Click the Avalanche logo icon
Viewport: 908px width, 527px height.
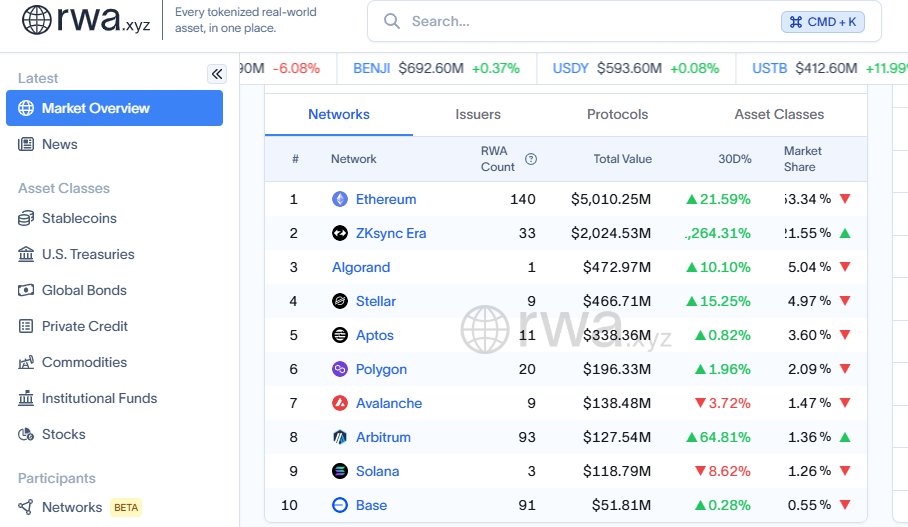pos(340,403)
